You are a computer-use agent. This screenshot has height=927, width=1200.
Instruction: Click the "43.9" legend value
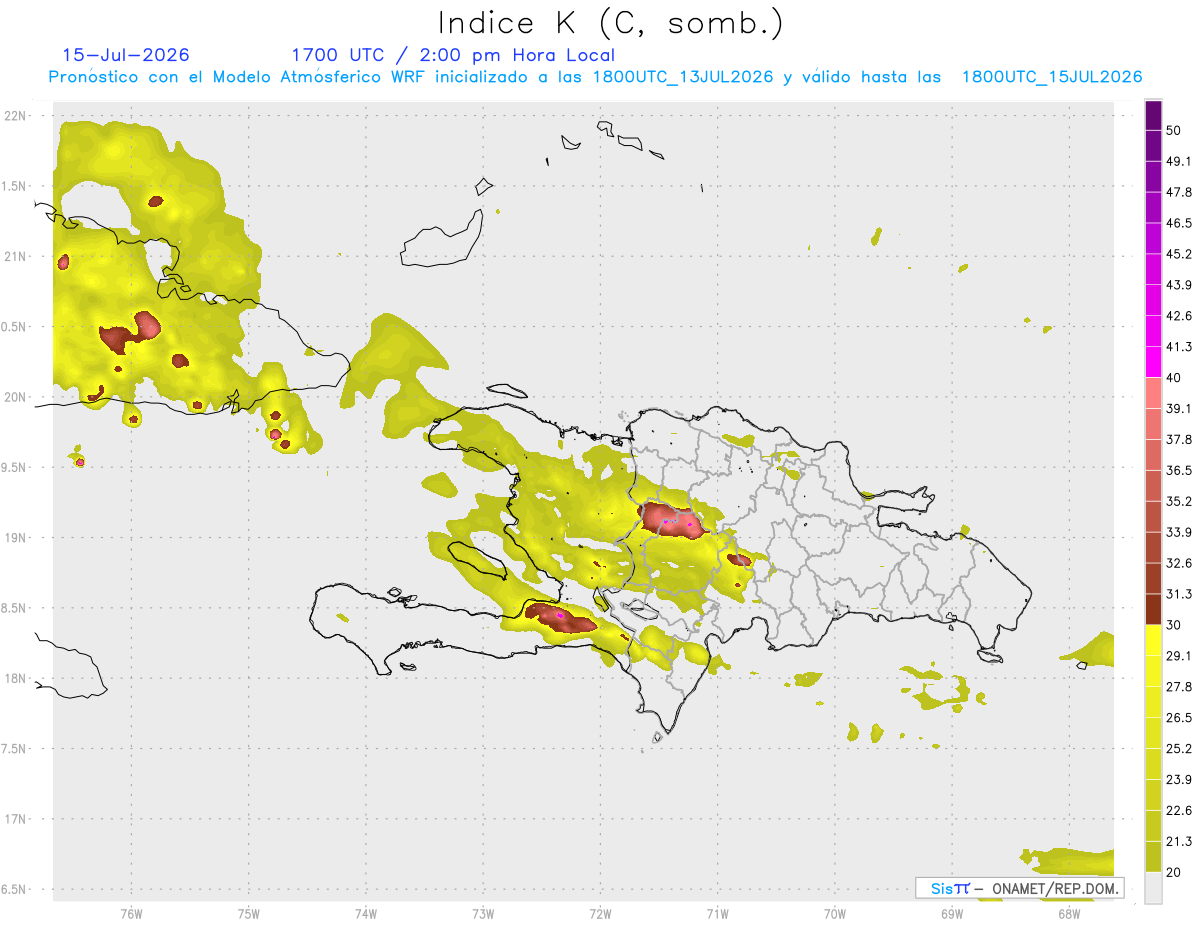coord(1179,285)
